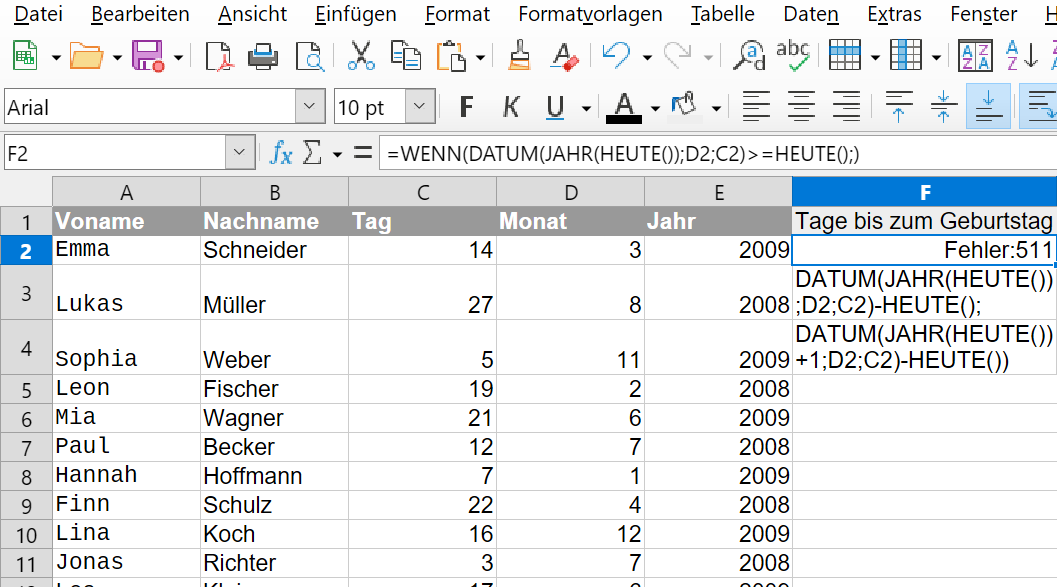Open the Tabelle menu

click(x=722, y=14)
